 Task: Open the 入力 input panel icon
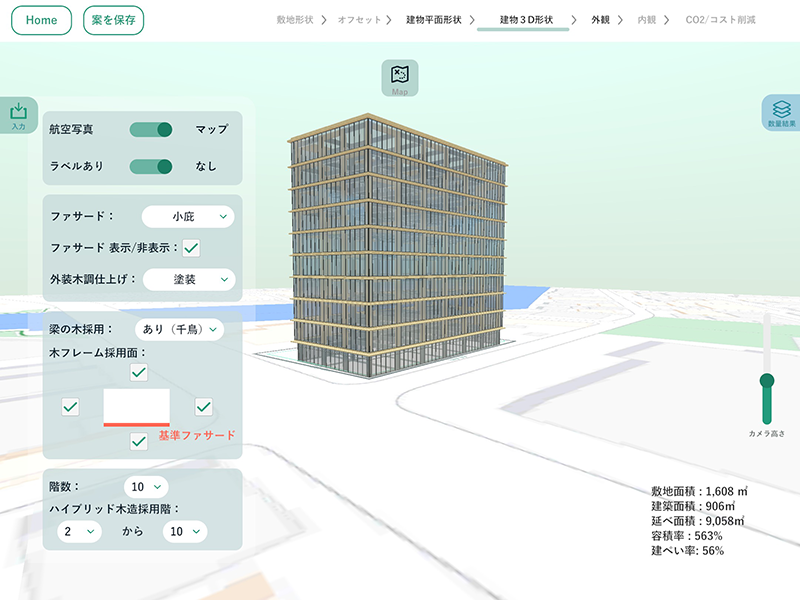(x=18, y=114)
